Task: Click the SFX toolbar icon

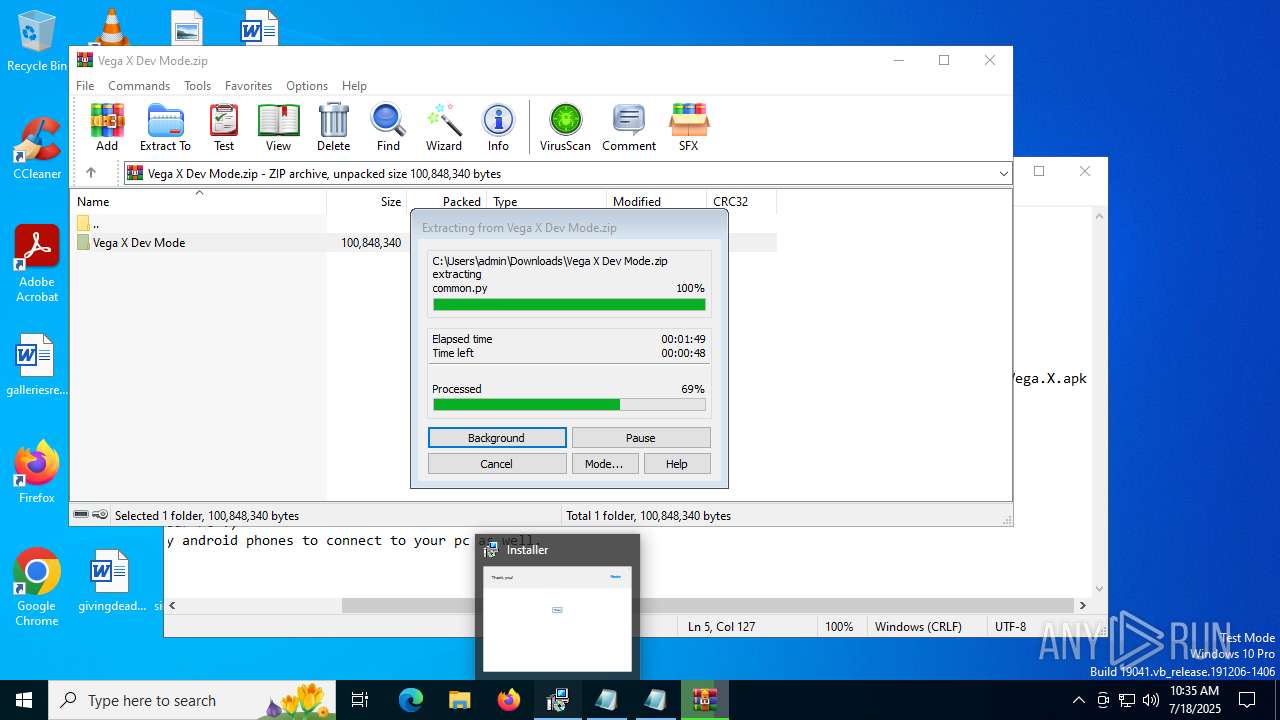Action: (x=689, y=127)
